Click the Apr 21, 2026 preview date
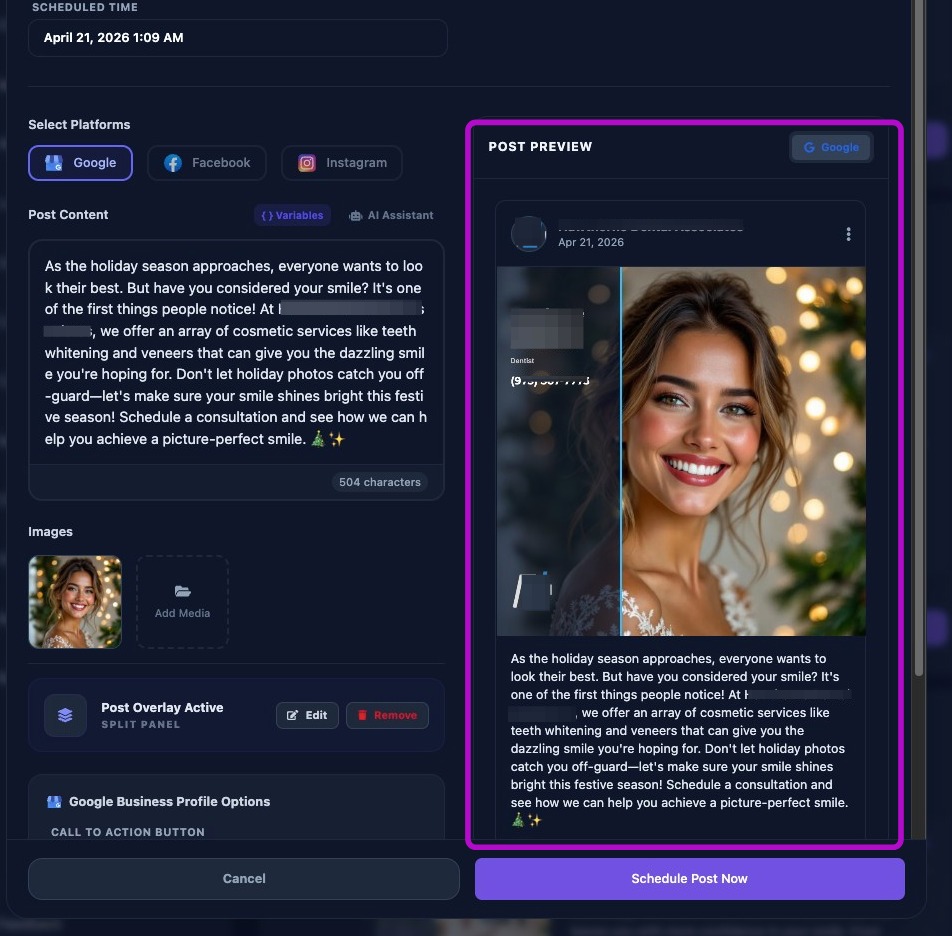952x936 pixels. tap(591, 242)
